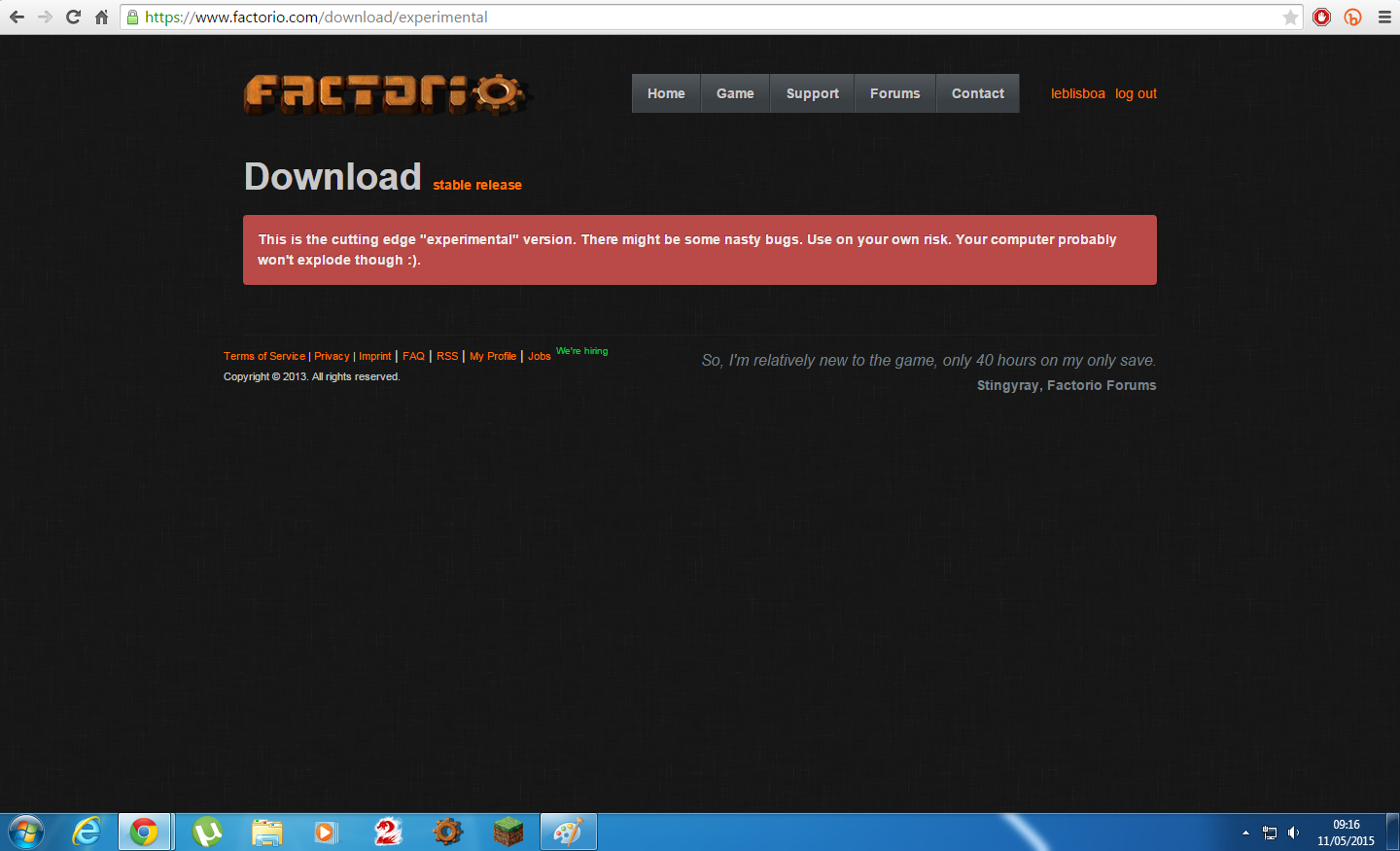Open uTorrent from the taskbar

[x=207, y=833]
